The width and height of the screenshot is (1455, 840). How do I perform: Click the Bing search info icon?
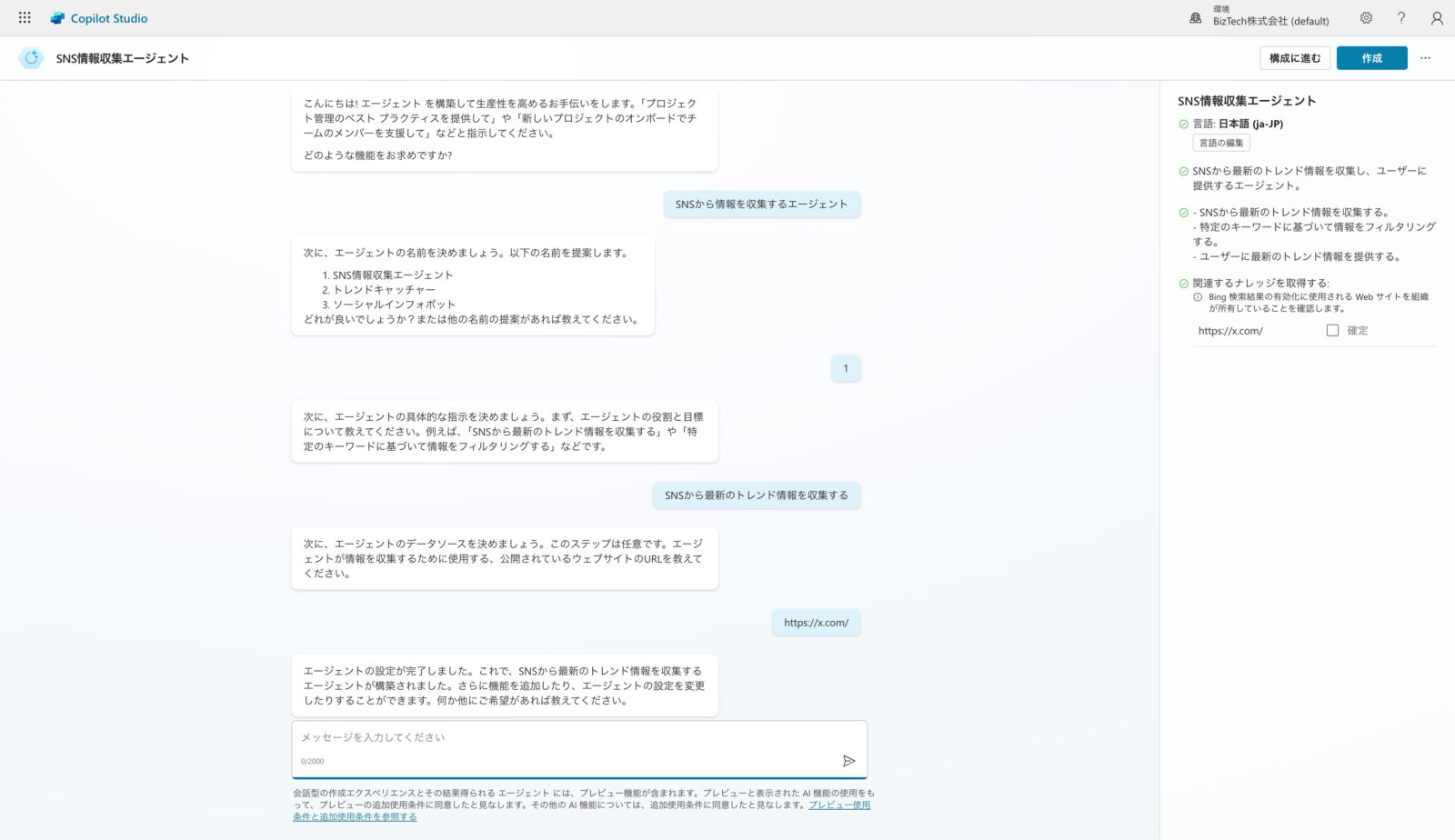pos(1198,297)
